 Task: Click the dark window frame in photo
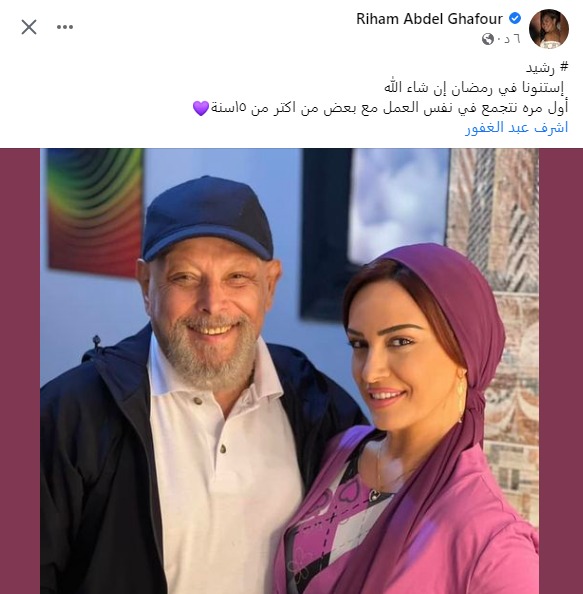click(x=326, y=235)
